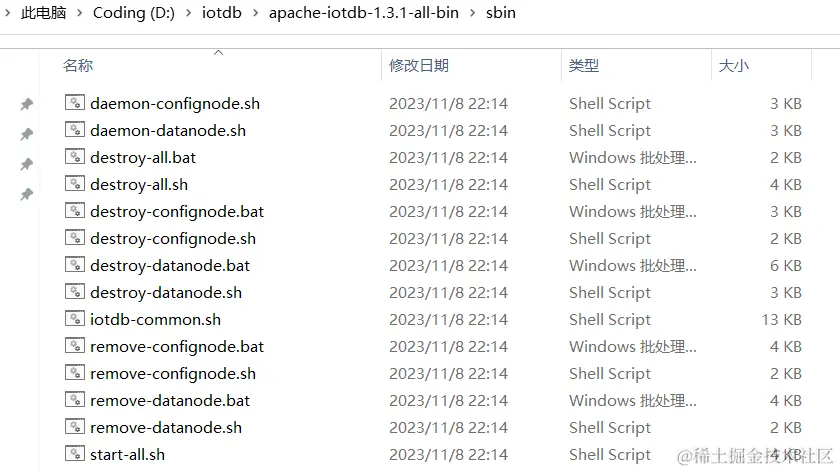Navigate to 此电脑 in breadcrumb

coord(43,13)
